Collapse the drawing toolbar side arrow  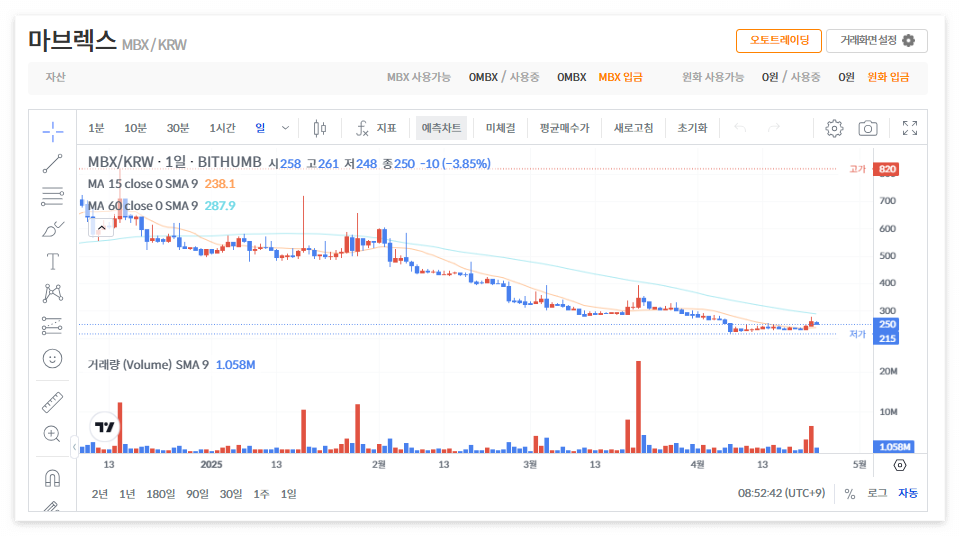point(74,447)
